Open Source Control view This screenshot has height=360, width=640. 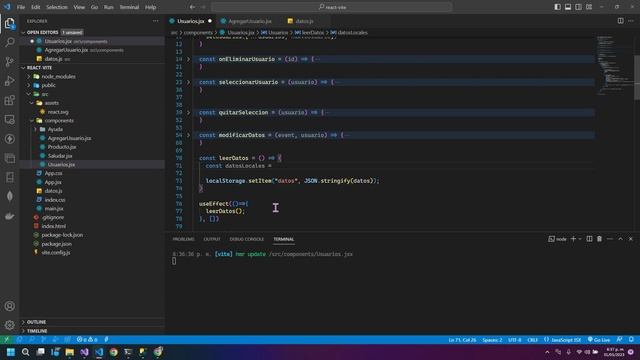click(9, 62)
